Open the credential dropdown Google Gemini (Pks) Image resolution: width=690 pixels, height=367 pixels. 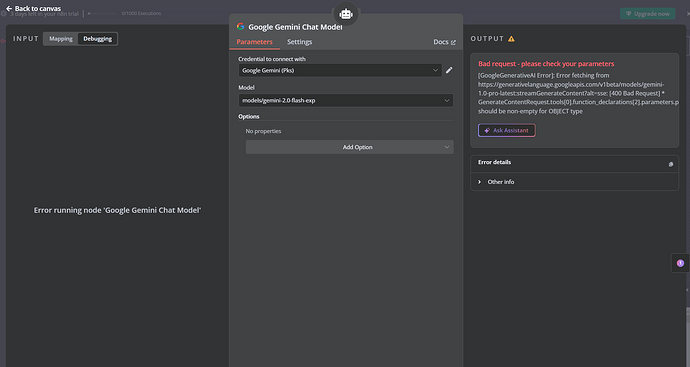click(340, 70)
